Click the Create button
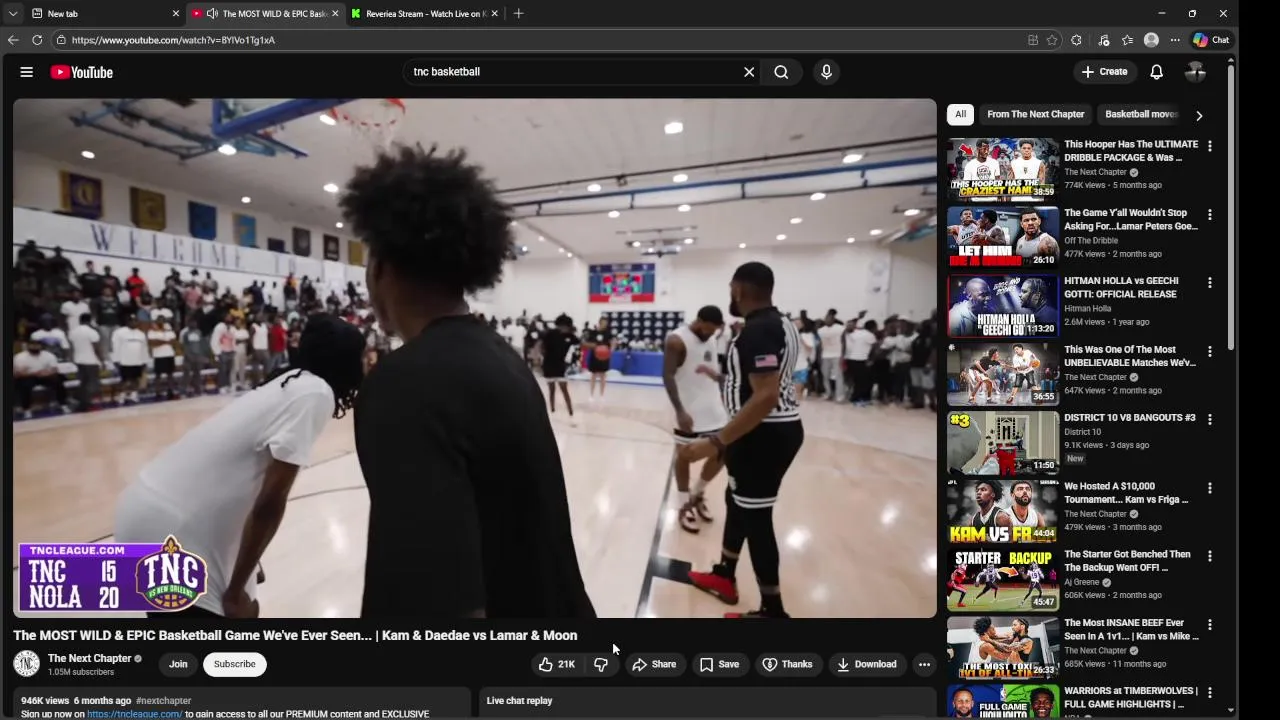The width and height of the screenshot is (1280, 720). [x=1104, y=72]
